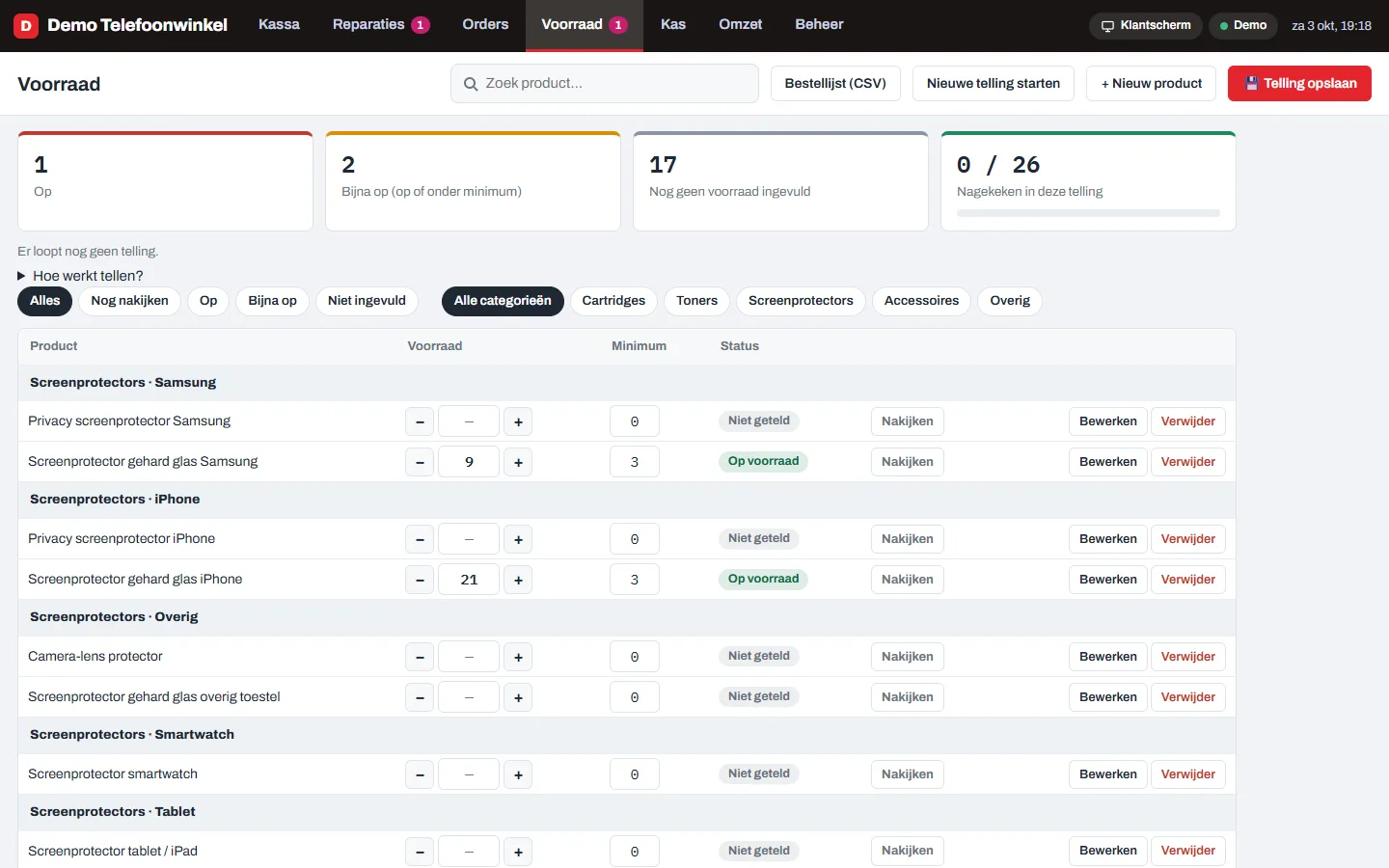Click the Bestellijst (CSV) button
The width and height of the screenshot is (1389, 868).
[x=835, y=84]
